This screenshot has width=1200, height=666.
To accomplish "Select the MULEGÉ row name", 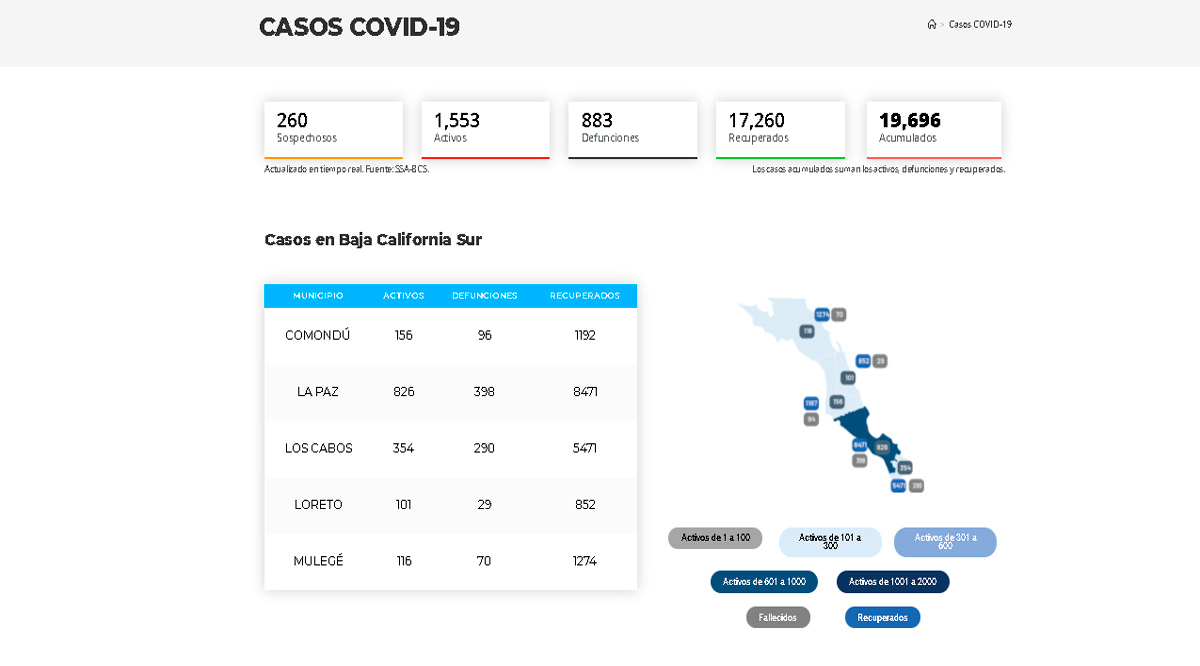I will (318, 561).
